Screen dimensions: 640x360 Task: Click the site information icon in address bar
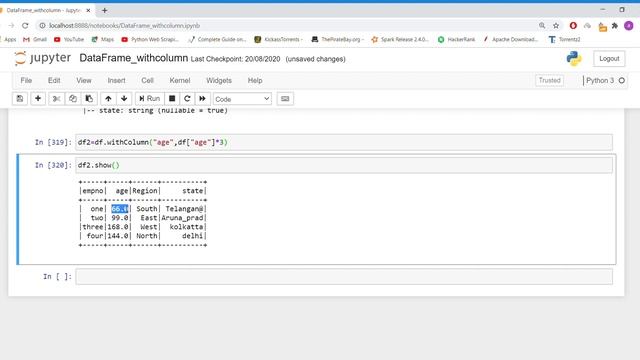[42, 26]
